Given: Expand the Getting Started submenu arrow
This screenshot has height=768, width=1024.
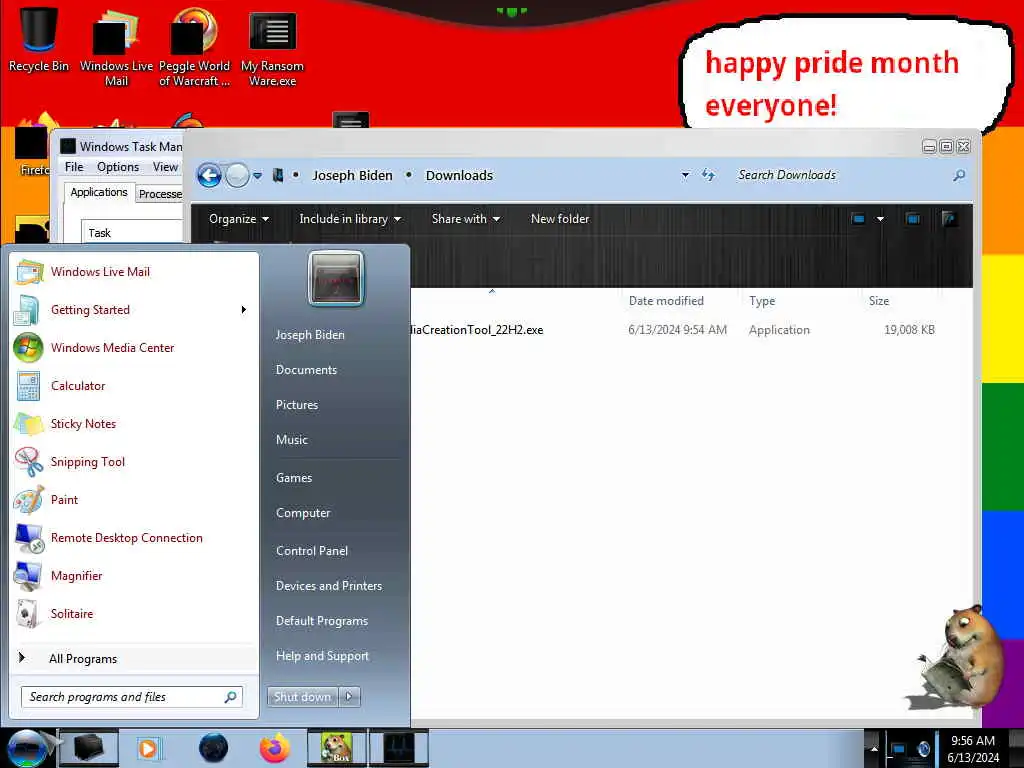Looking at the screenshot, I should (244, 310).
